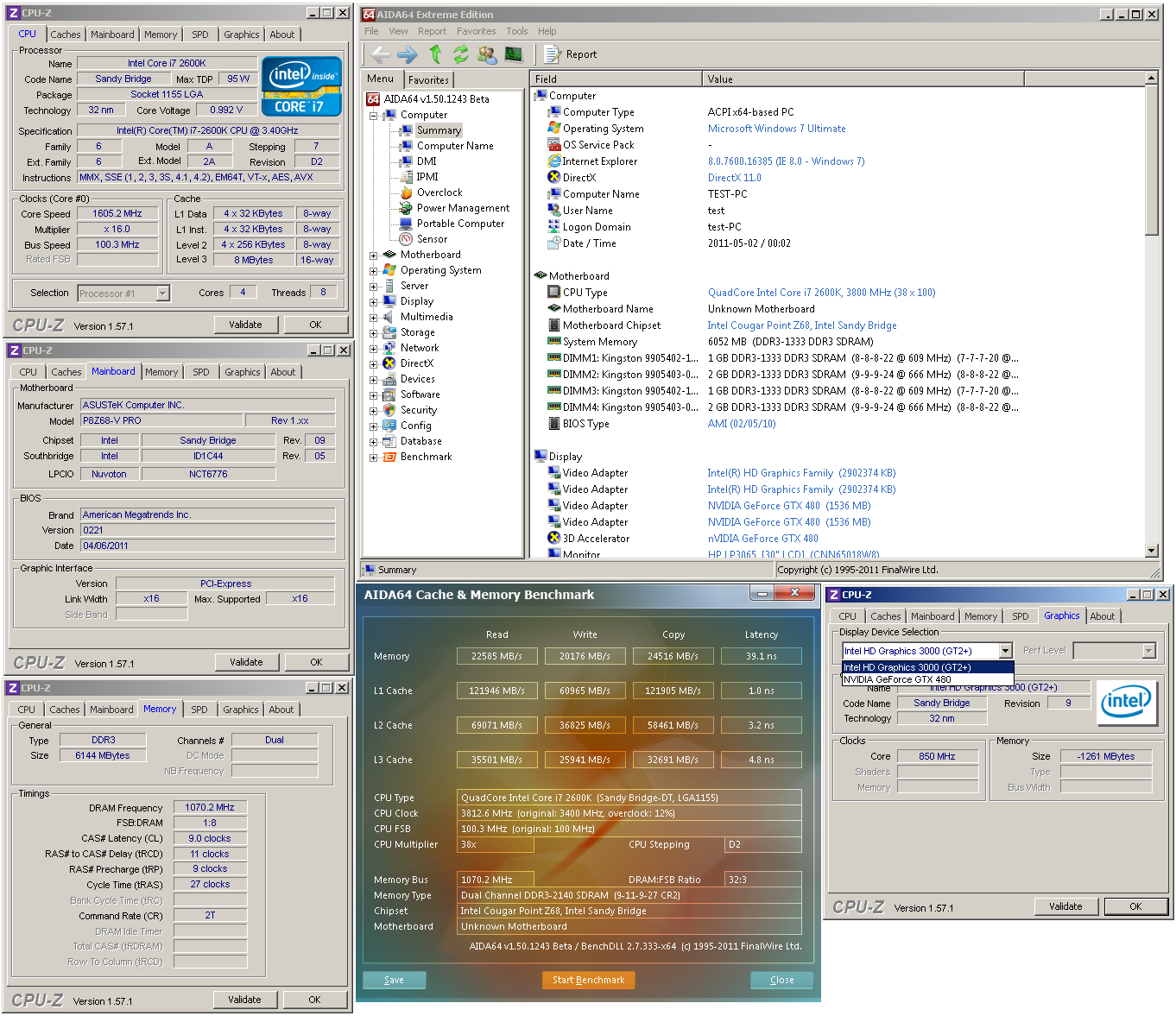This screenshot has height=1016, width=1176.
Task: Launch the Report wizard from AIDA64 toolbar
Action: [571, 54]
